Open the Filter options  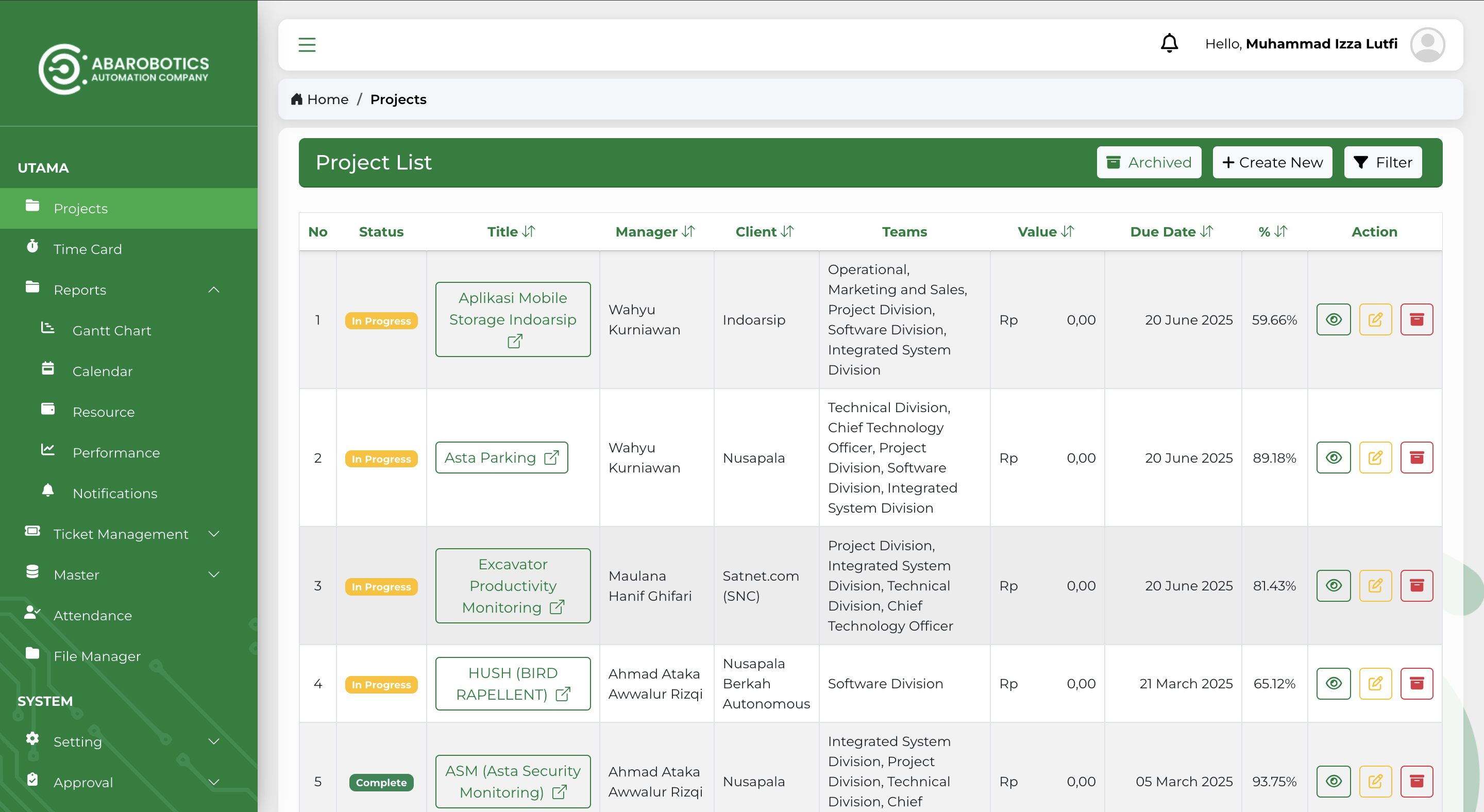1382,162
